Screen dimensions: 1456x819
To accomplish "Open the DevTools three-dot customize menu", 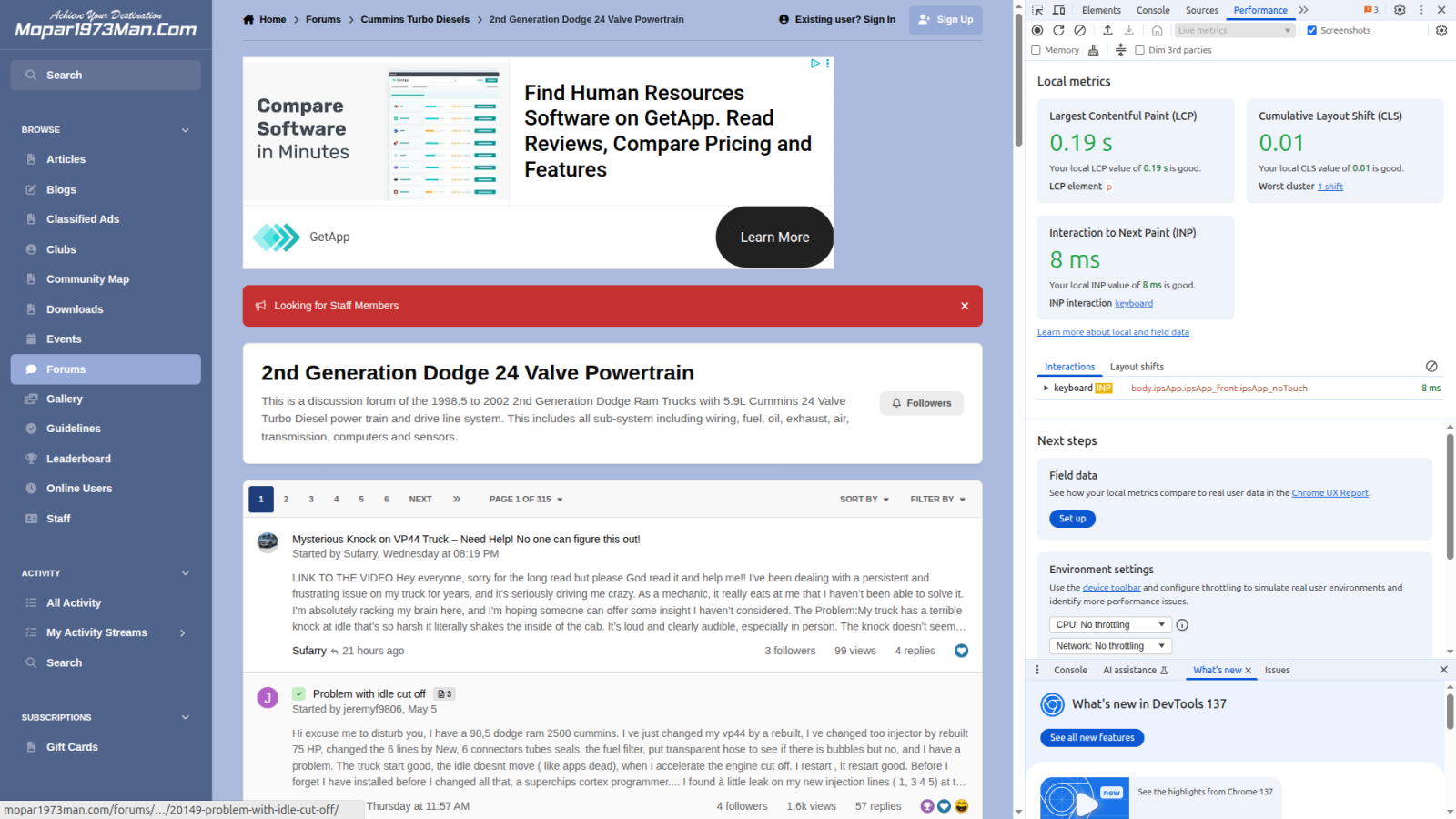I will [x=1421, y=10].
